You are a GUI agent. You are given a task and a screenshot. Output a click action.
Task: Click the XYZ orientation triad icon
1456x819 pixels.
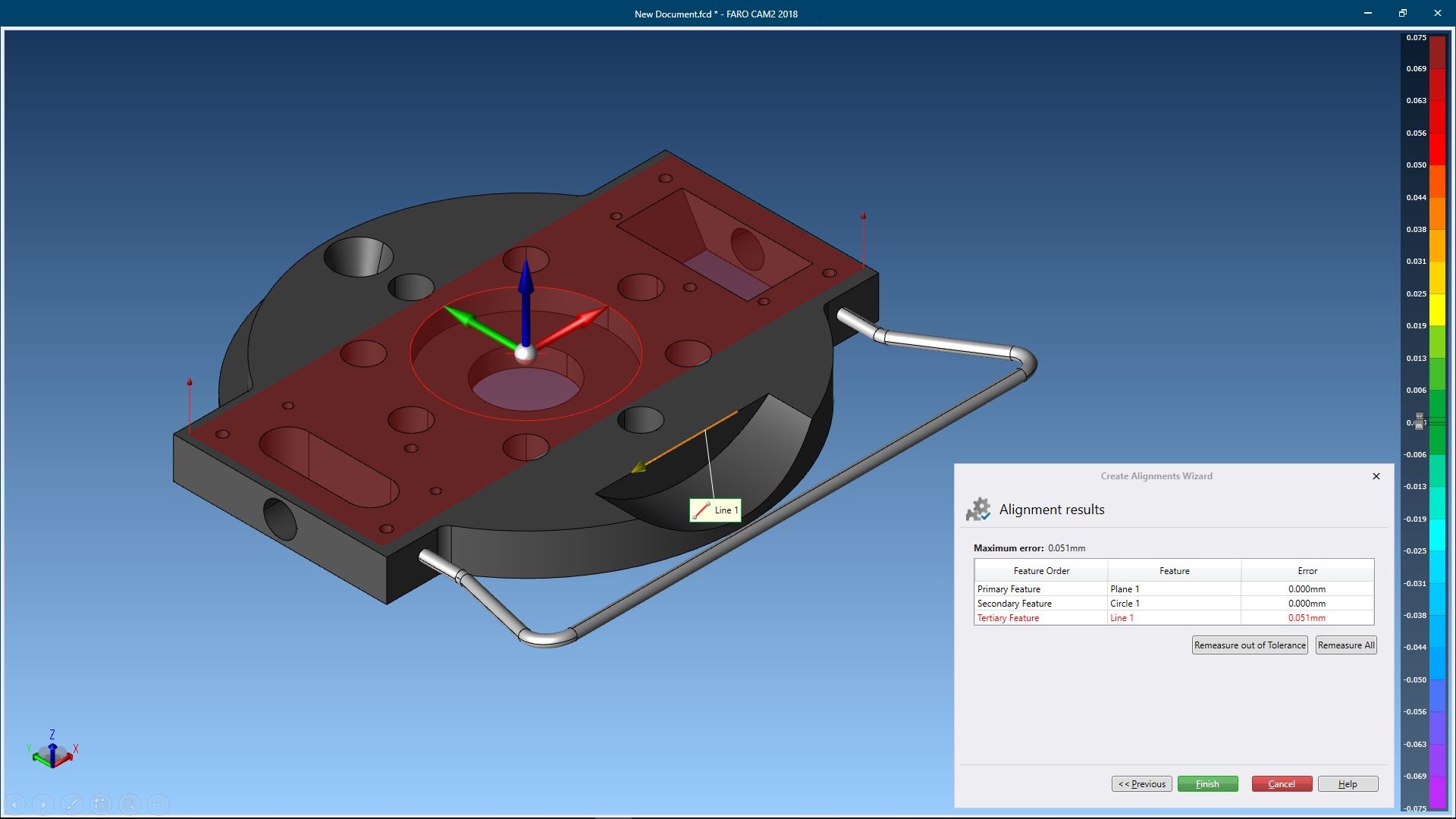(52, 750)
